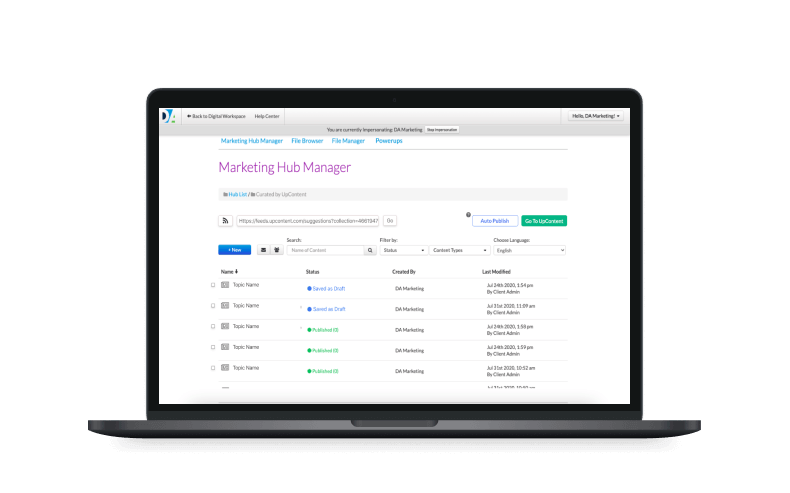Click the green Go To UpContent button

[x=544, y=221]
